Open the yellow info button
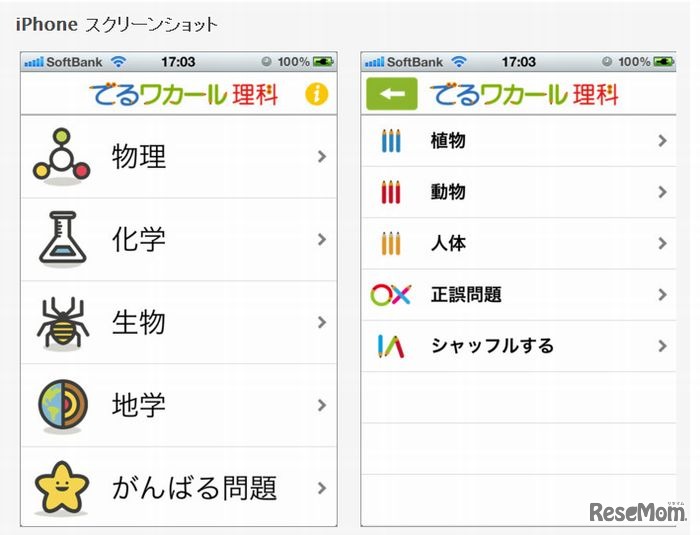700x535 pixels. 317,94
